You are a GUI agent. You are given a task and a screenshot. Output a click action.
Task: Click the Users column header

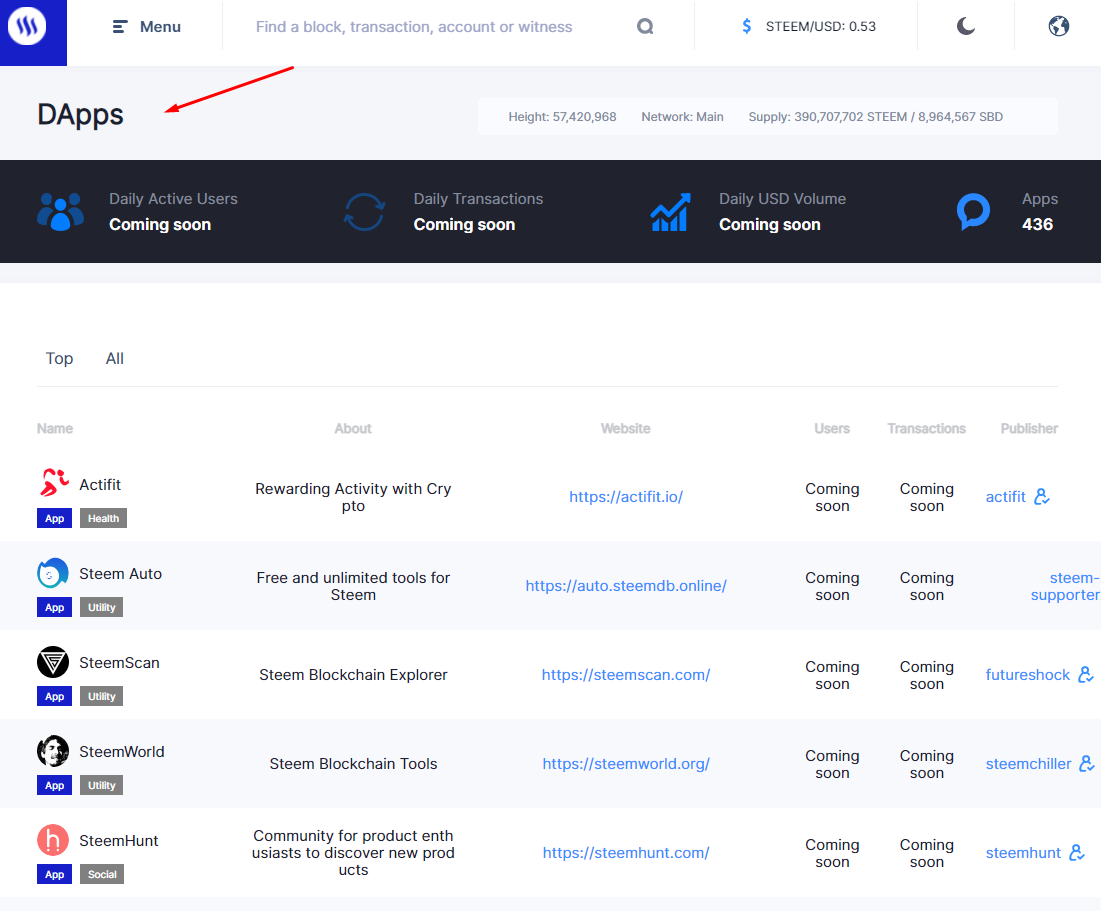click(x=832, y=428)
